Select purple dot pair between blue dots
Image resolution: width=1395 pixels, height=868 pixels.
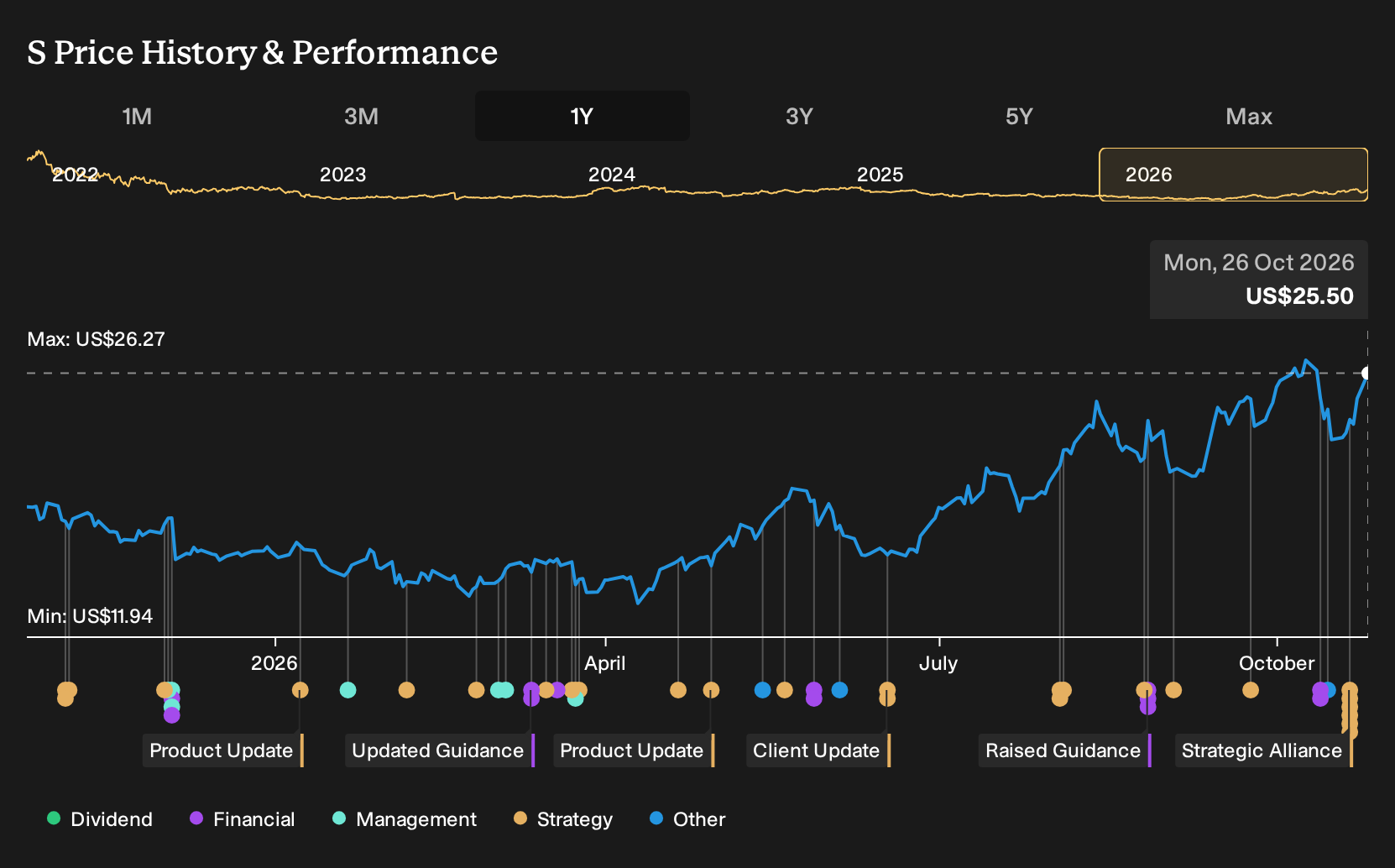pos(813,694)
